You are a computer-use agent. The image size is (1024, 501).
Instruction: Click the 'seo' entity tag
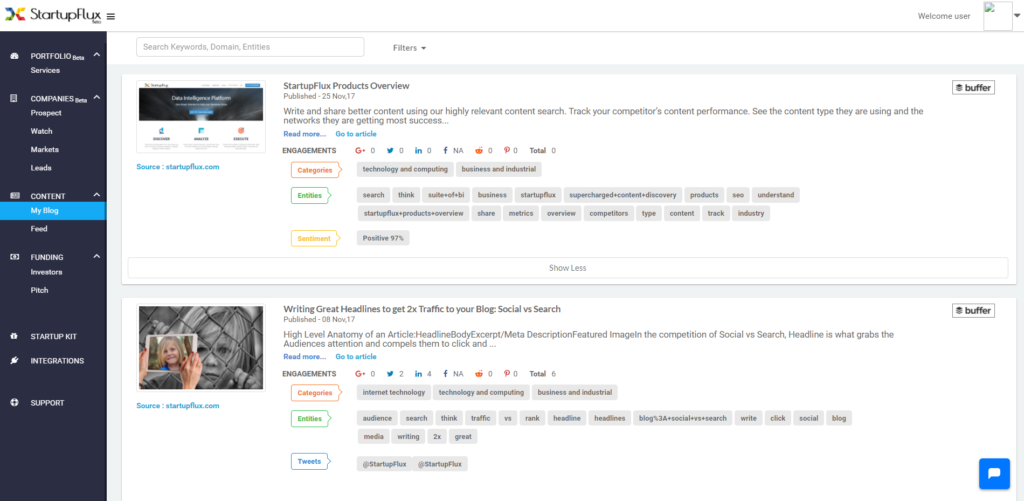pyautogui.click(x=738, y=195)
